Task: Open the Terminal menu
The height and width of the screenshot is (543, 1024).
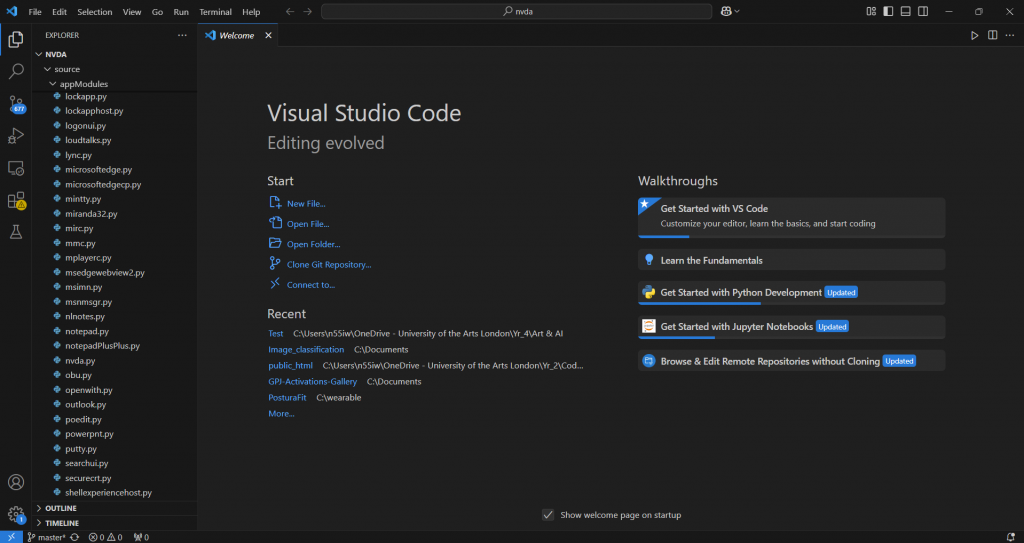Action: point(216,12)
